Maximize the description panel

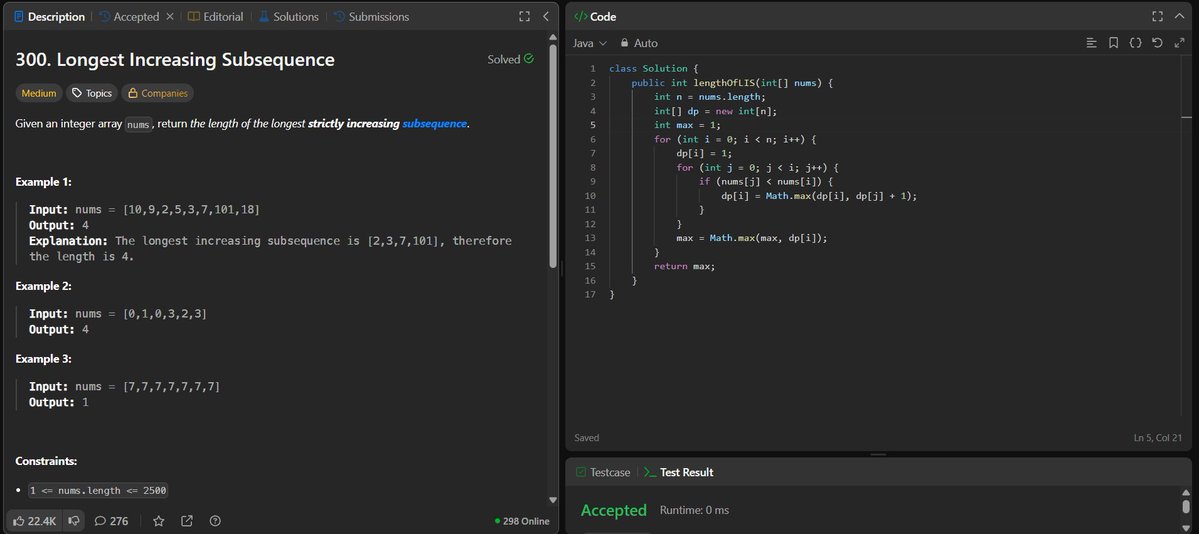524,17
